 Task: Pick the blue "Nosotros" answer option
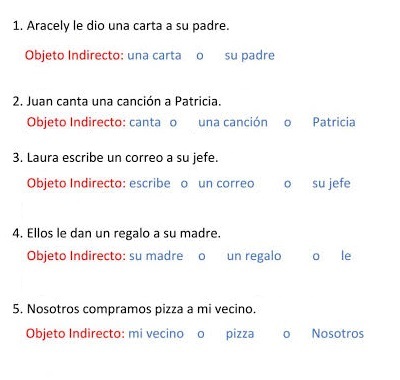pos(338,334)
